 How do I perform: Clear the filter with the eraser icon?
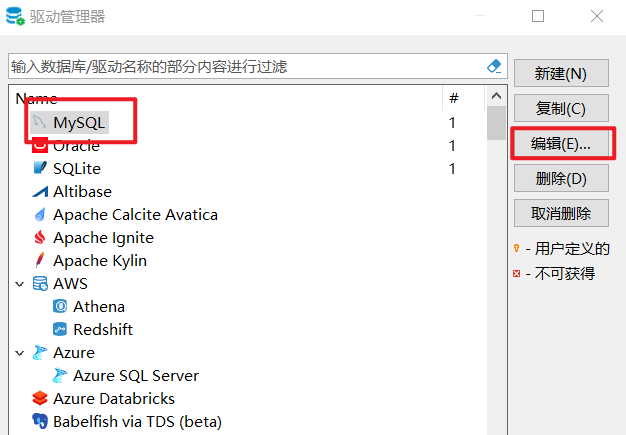(494, 66)
